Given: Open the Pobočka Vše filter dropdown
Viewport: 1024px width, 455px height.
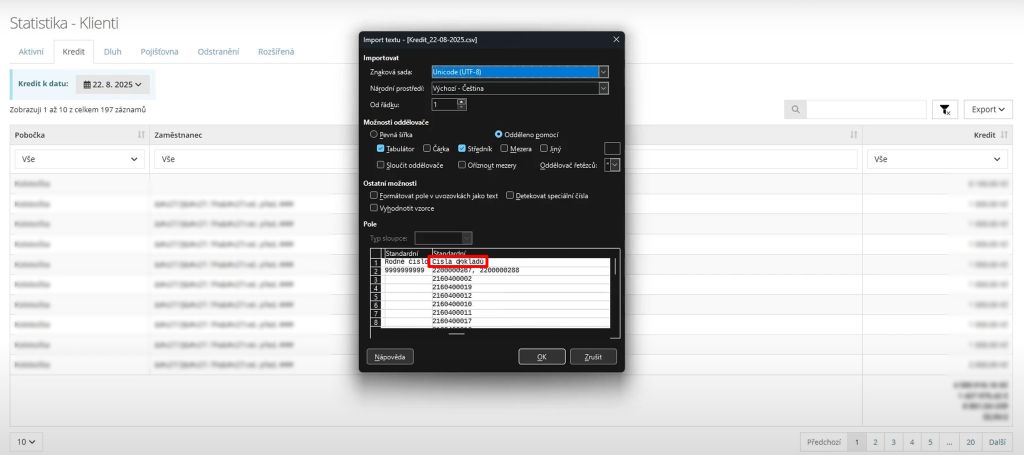Looking at the screenshot, I should 80,159.
